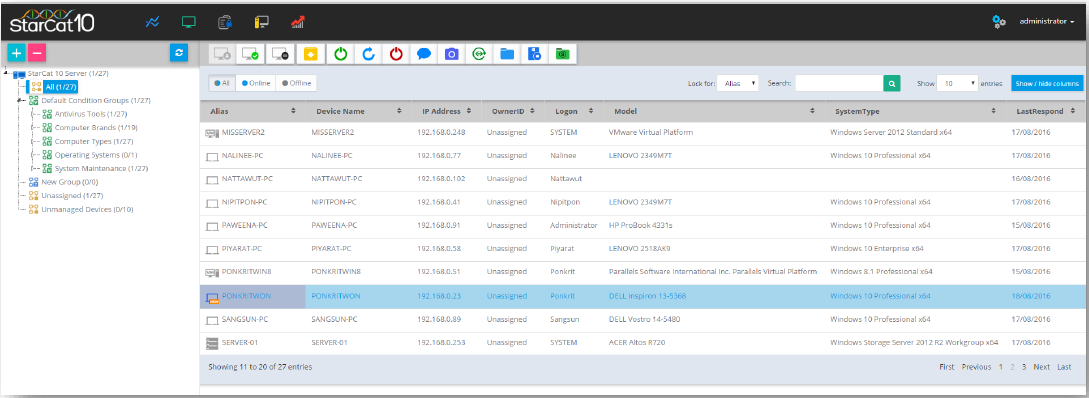Select the All status filter
Viewport: 1089px width, 398px height.
coord(222,83)
